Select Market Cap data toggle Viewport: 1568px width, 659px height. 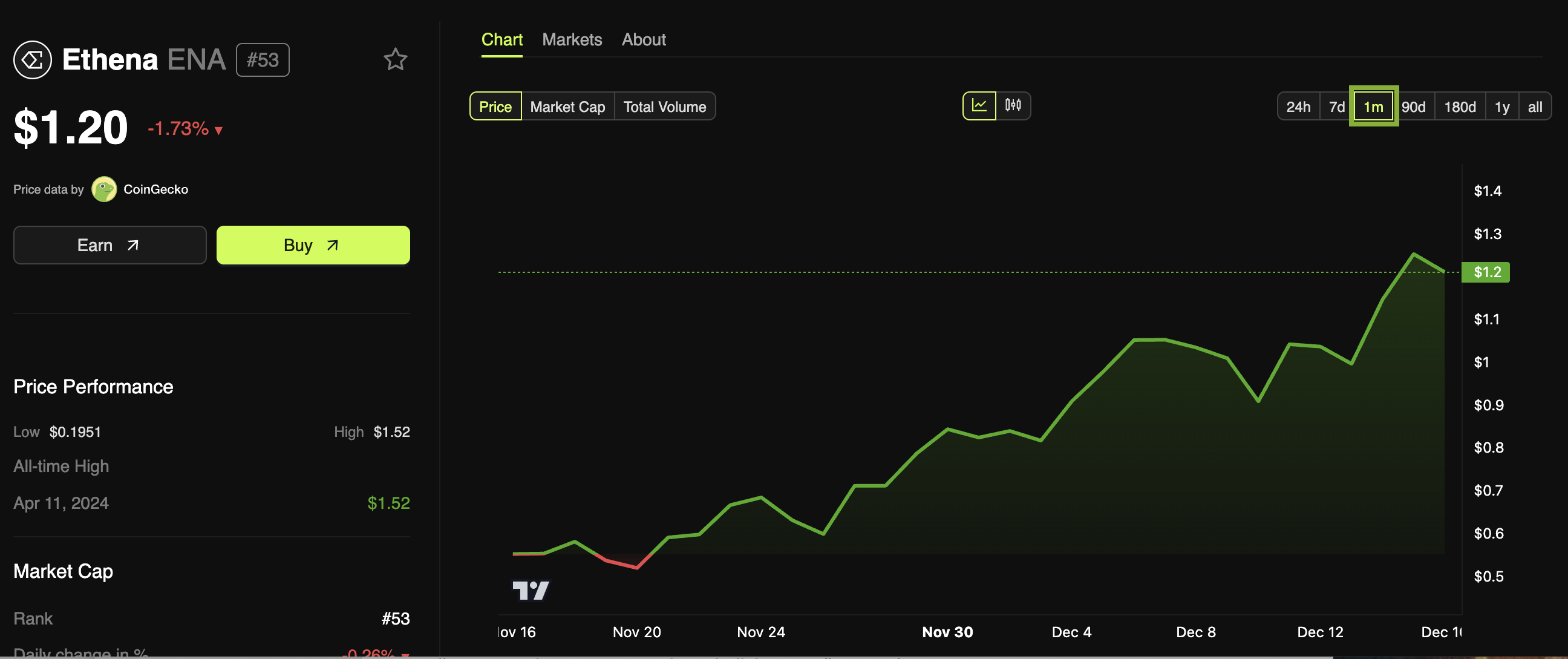(567, 107)
